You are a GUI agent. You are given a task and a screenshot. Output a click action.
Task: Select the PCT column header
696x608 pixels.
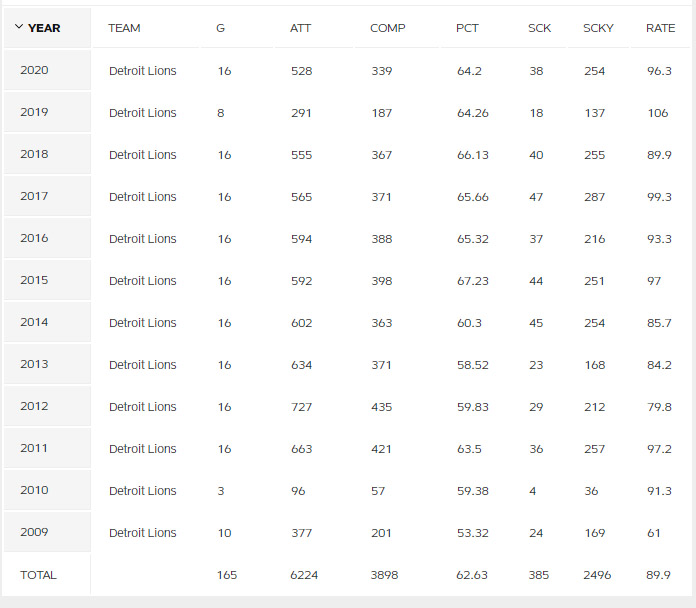467,28
